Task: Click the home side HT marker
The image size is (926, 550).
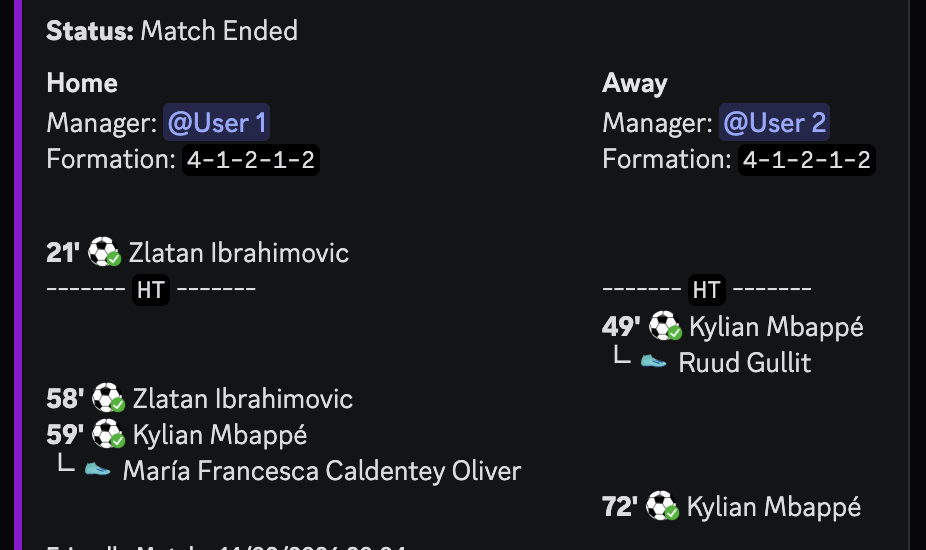Action: point(151,290)
